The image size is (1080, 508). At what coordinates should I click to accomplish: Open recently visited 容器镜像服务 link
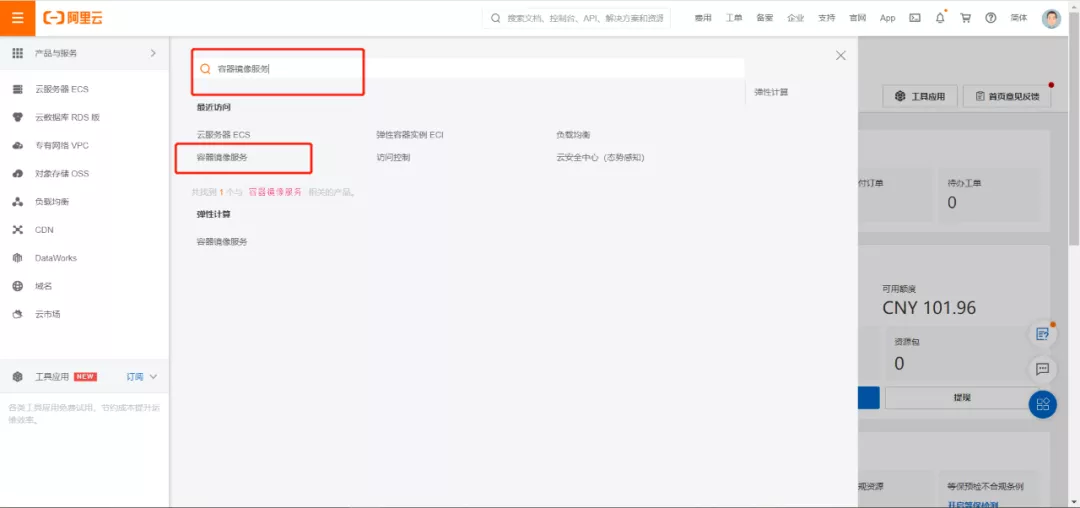(222, 158)
